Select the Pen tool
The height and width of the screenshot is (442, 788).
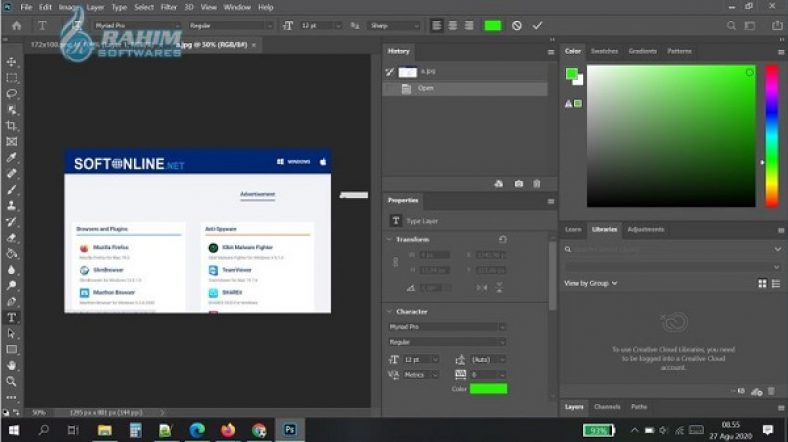click(12, 301)
